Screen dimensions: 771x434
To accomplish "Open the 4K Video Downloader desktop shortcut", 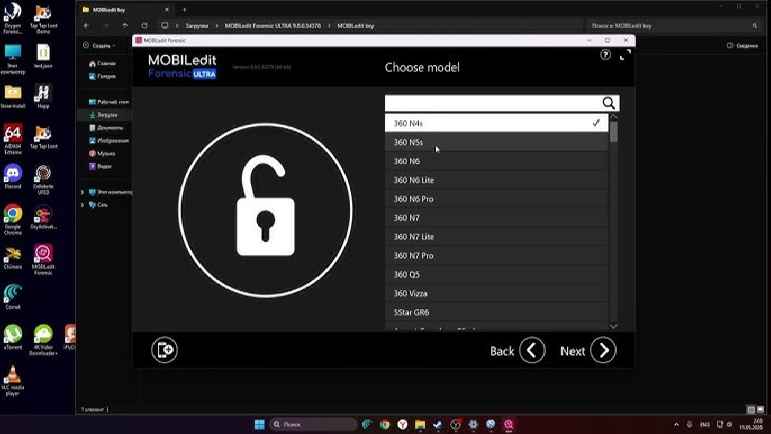I will pyautogui.click(x=43, y=340).
